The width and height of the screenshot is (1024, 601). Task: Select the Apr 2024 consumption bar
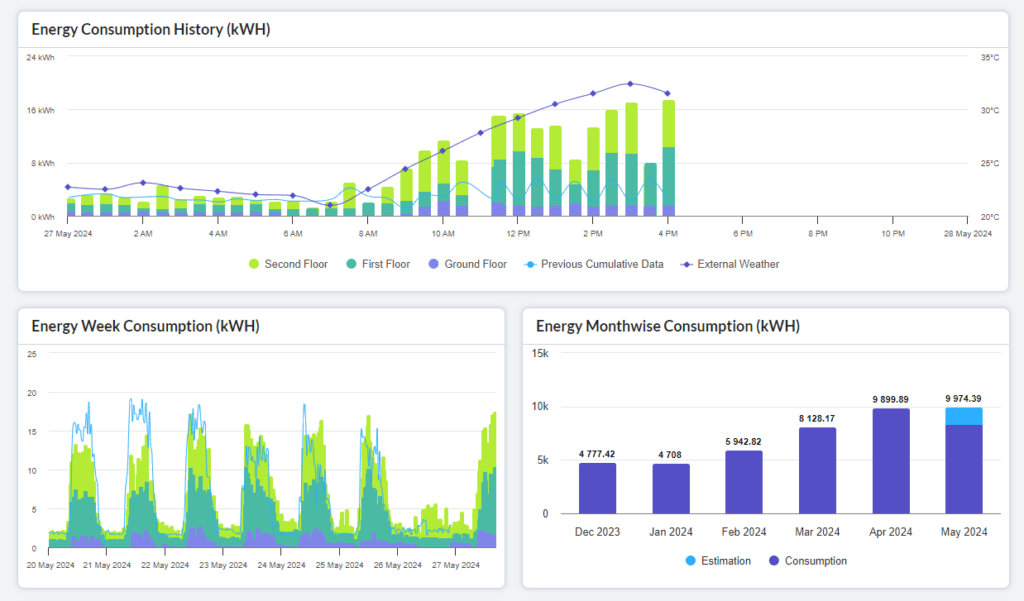click(890, 461)
